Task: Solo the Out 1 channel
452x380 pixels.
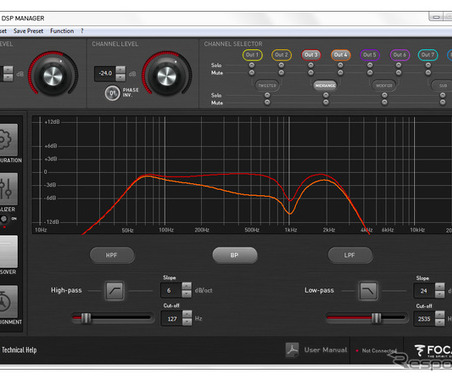Action: coord(252,65)
